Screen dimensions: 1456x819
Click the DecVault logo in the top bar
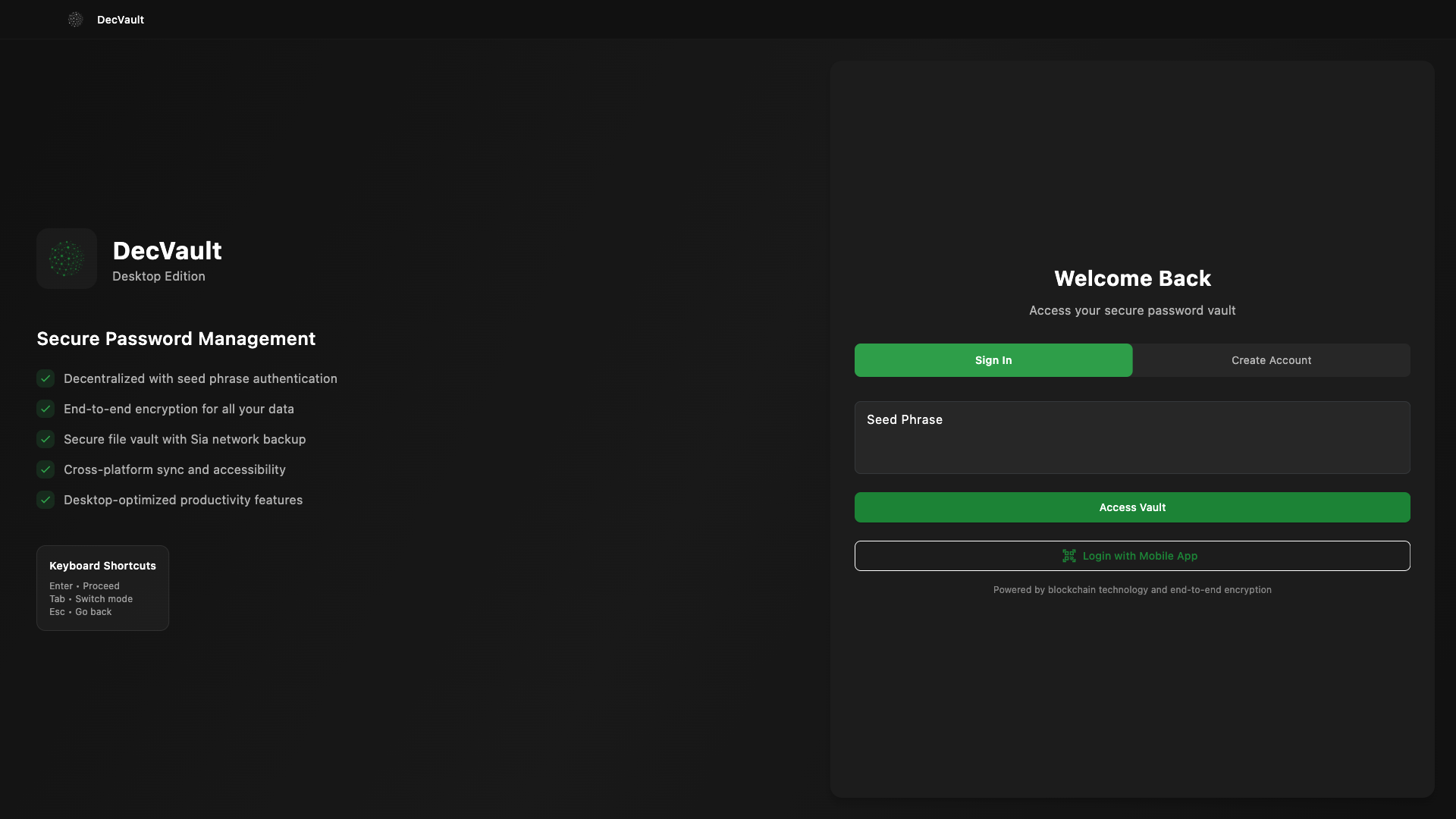point(75,20)
